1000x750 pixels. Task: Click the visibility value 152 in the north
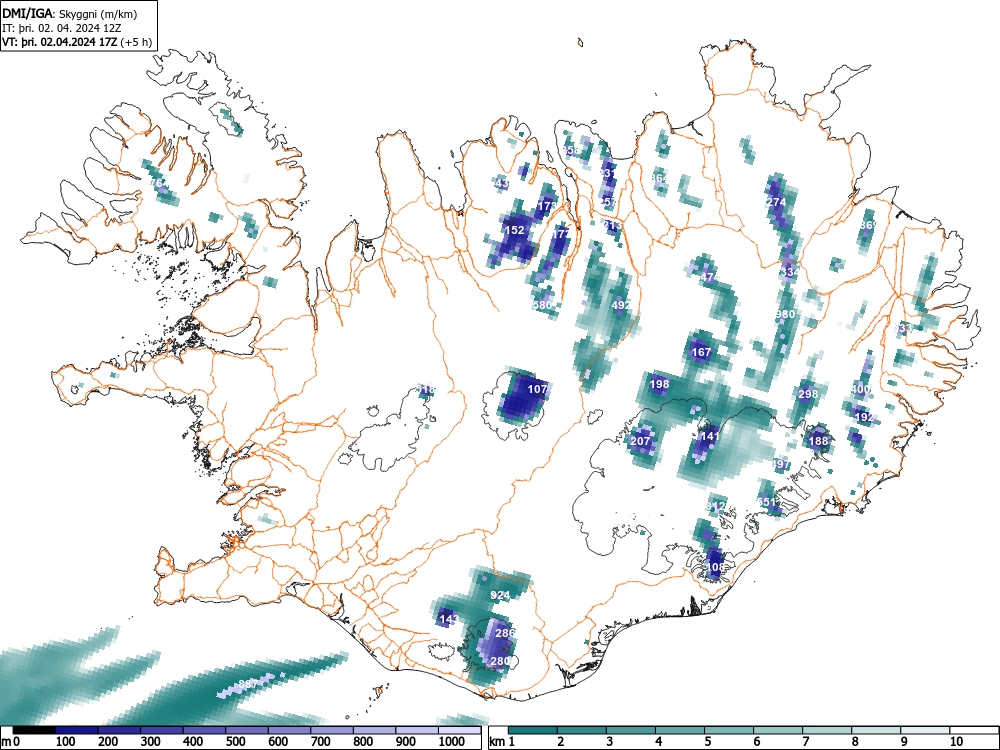(514, 230)
